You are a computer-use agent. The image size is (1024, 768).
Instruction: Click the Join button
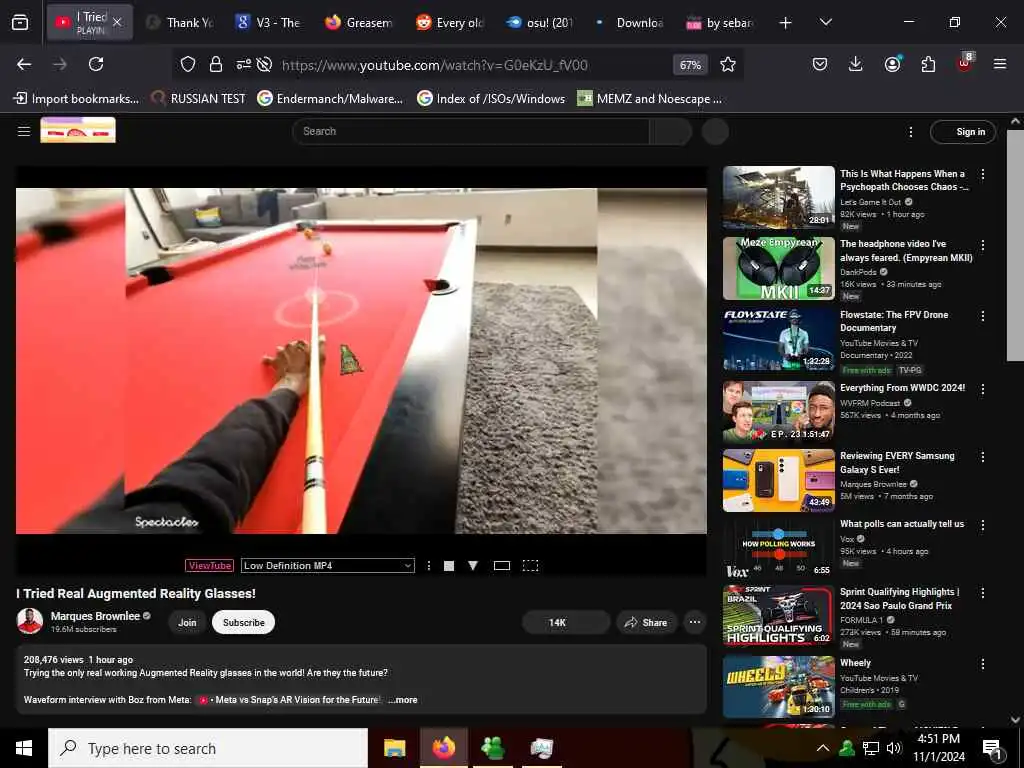(x=187, y=622)
